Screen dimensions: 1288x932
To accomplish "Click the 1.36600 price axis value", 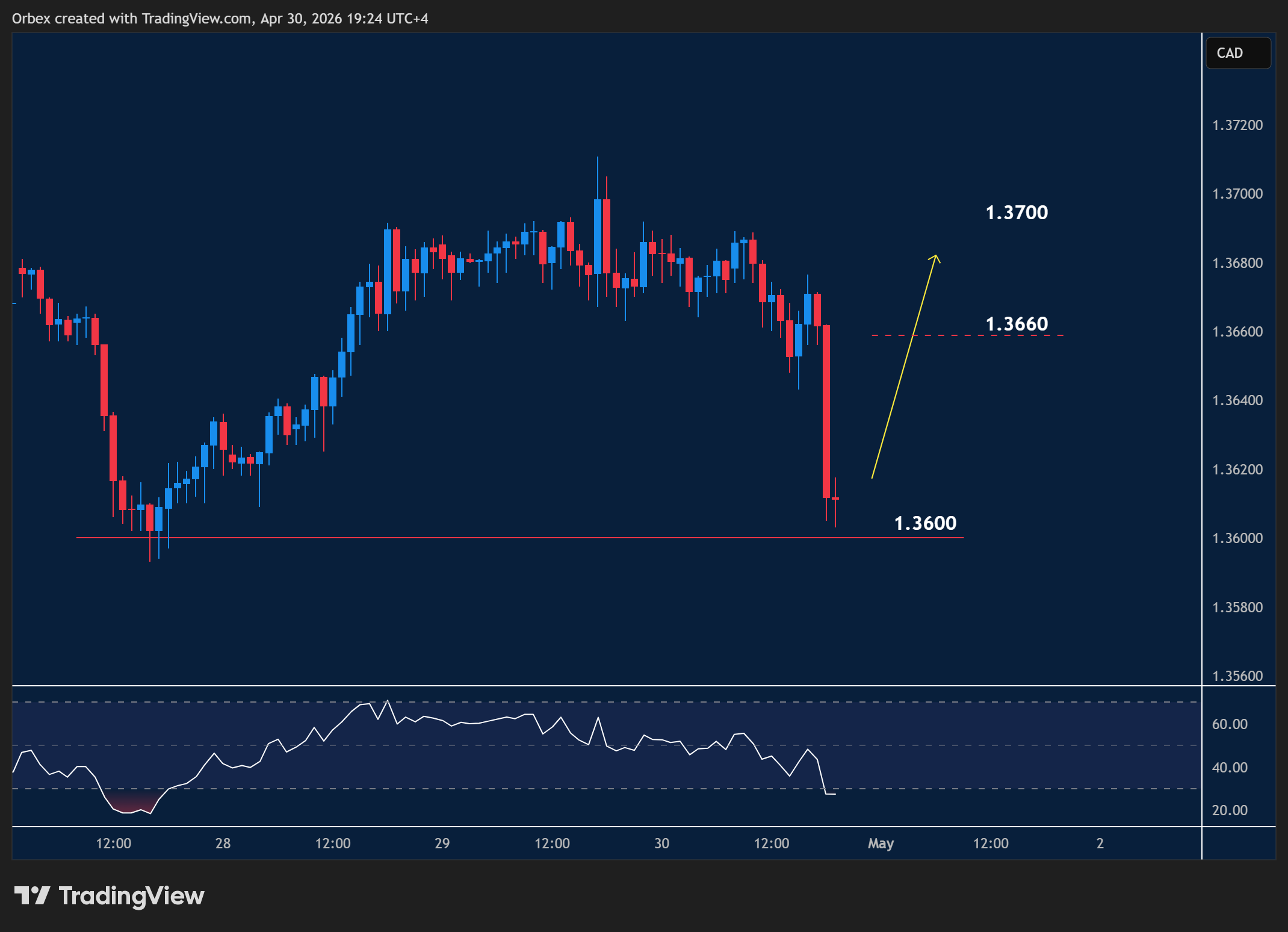I will click(x=1237, y=332).
